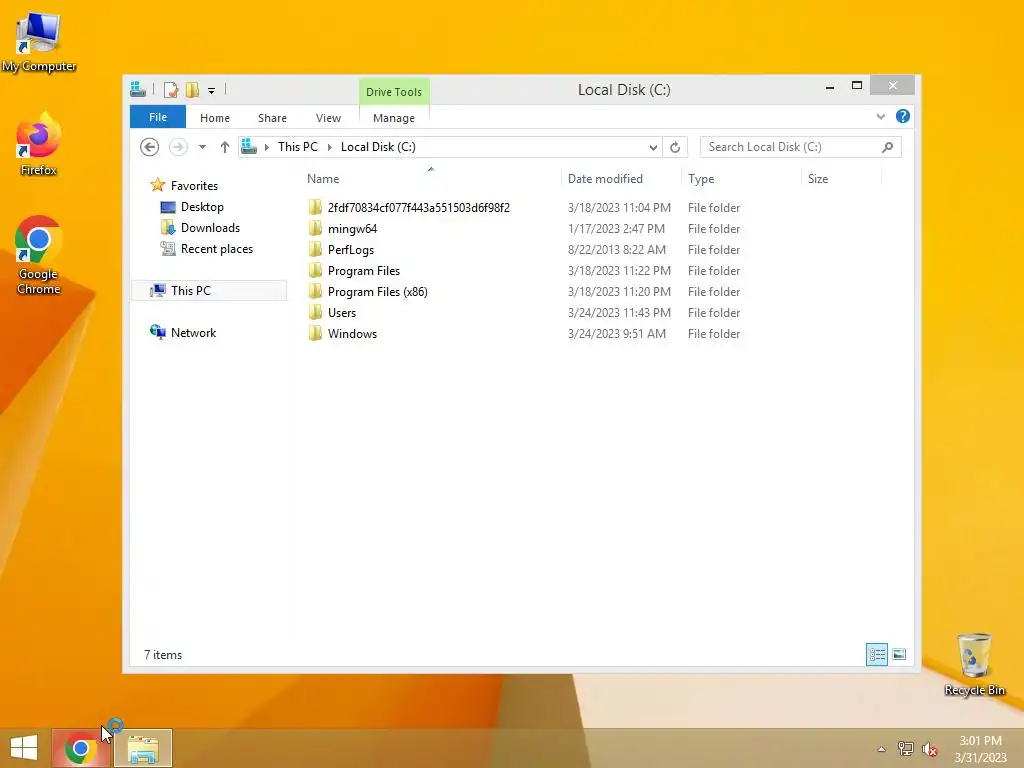Switch to the Share ribbon tab

(x=272, y=118)
